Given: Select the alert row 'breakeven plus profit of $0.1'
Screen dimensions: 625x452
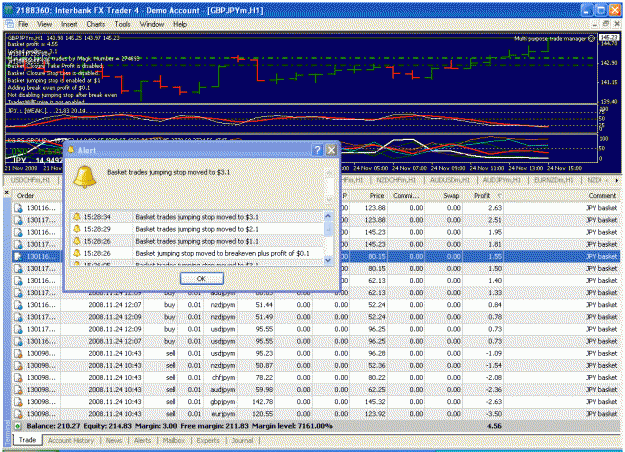Looking at the screenshot, I should coord(197,254).
